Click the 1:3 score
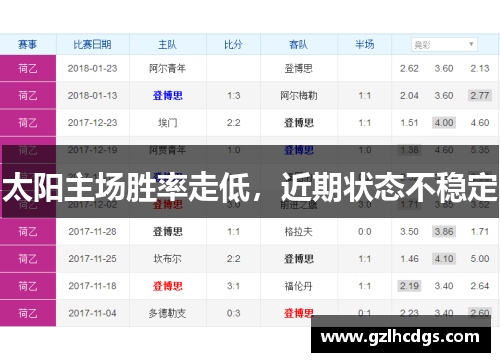Screen dimensions: 500x362 [x=233, y=96]
